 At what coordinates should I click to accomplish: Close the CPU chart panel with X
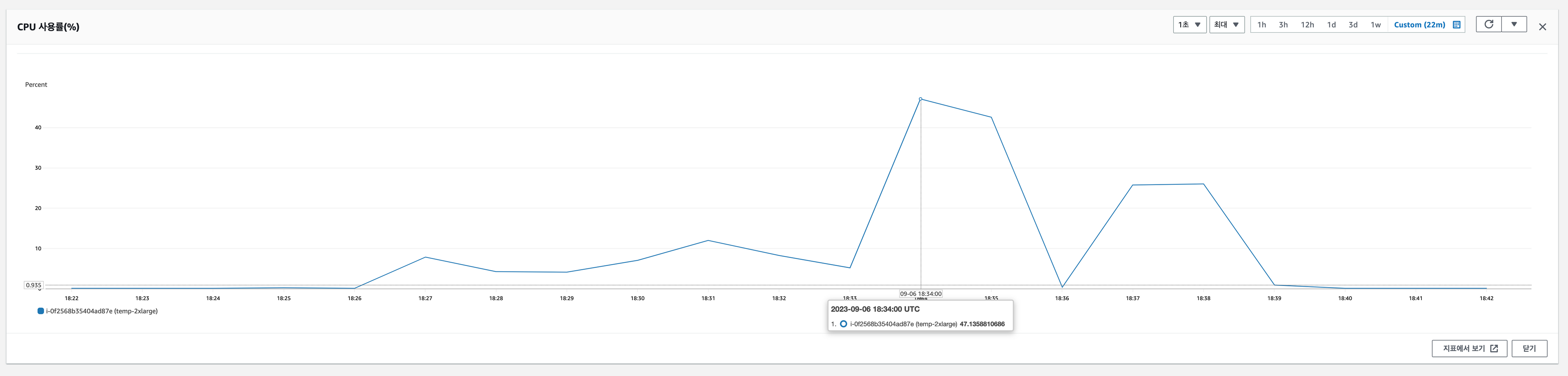tap(1542, 27)
